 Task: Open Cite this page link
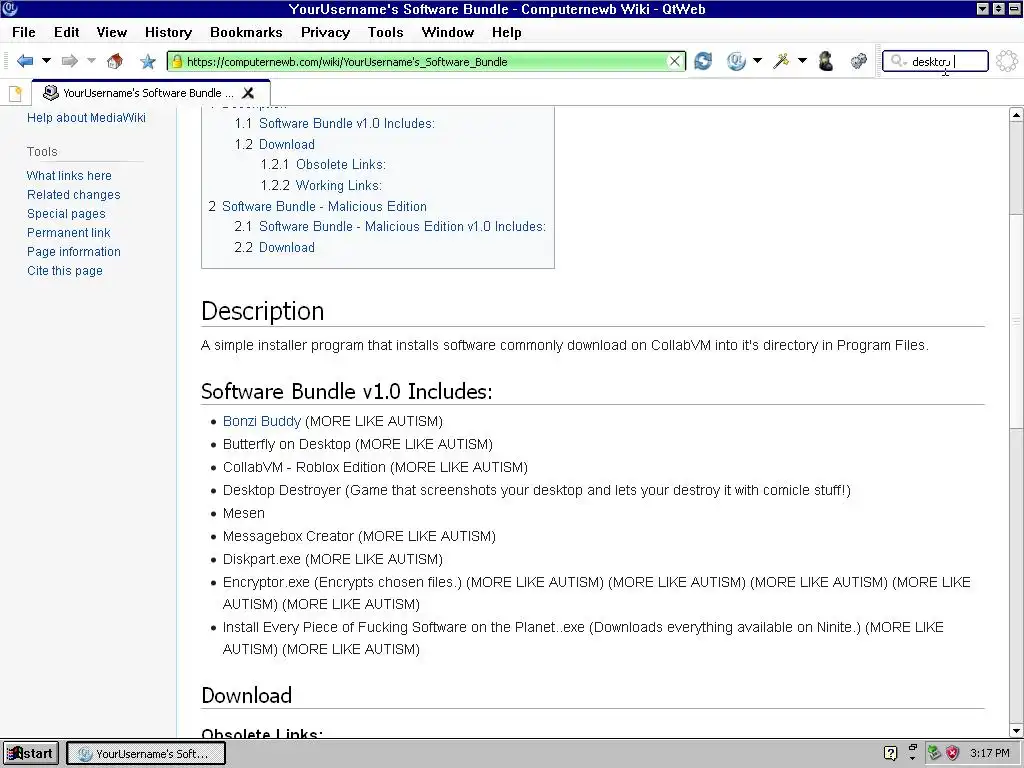[65, 270]
